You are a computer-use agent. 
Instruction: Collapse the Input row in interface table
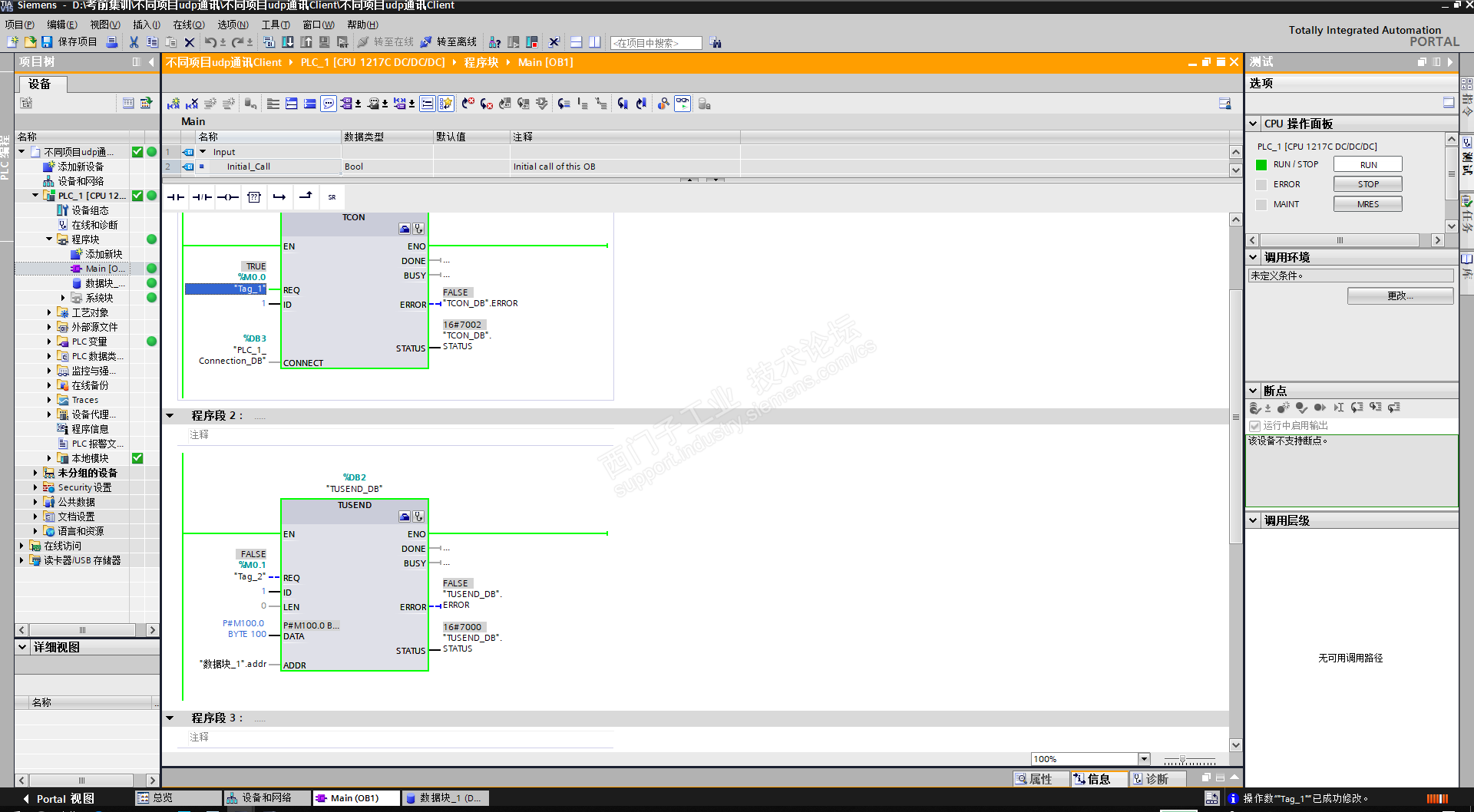click(x=203, y=152)
